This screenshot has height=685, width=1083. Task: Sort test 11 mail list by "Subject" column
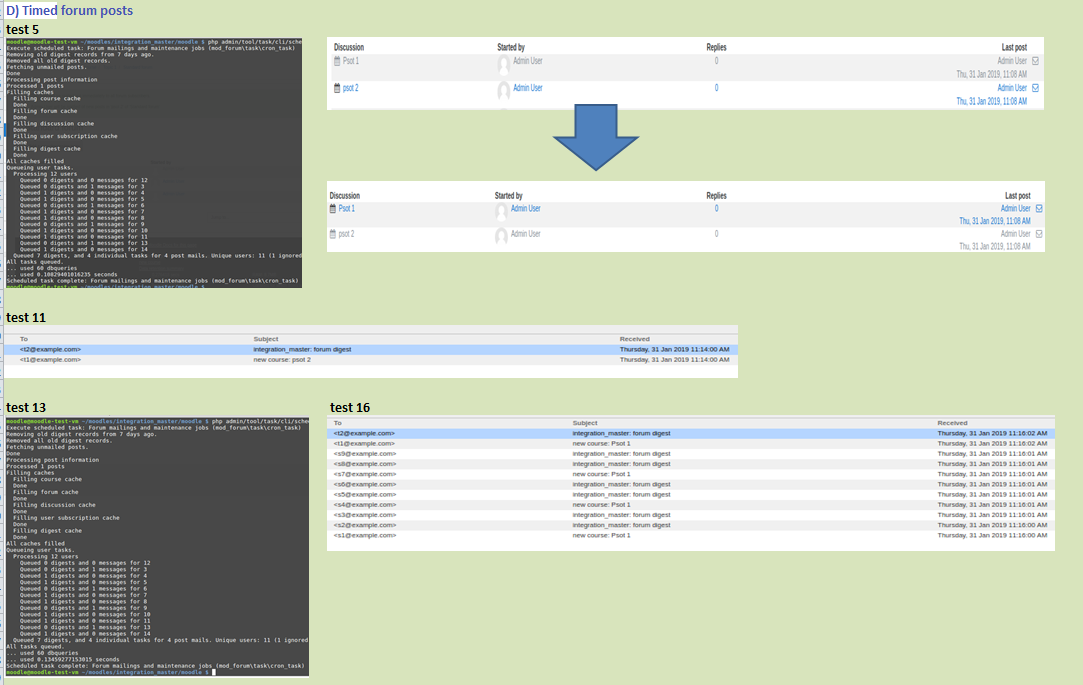tap(266, 339)
